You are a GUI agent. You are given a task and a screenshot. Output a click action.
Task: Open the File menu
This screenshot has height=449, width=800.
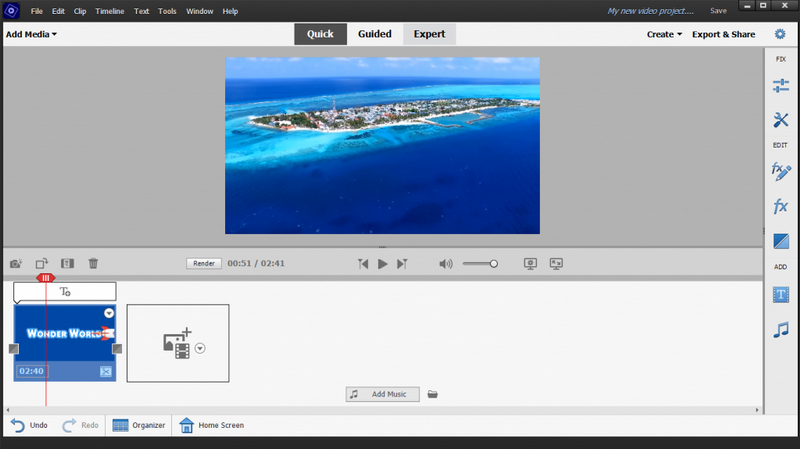tap(37, 11)
